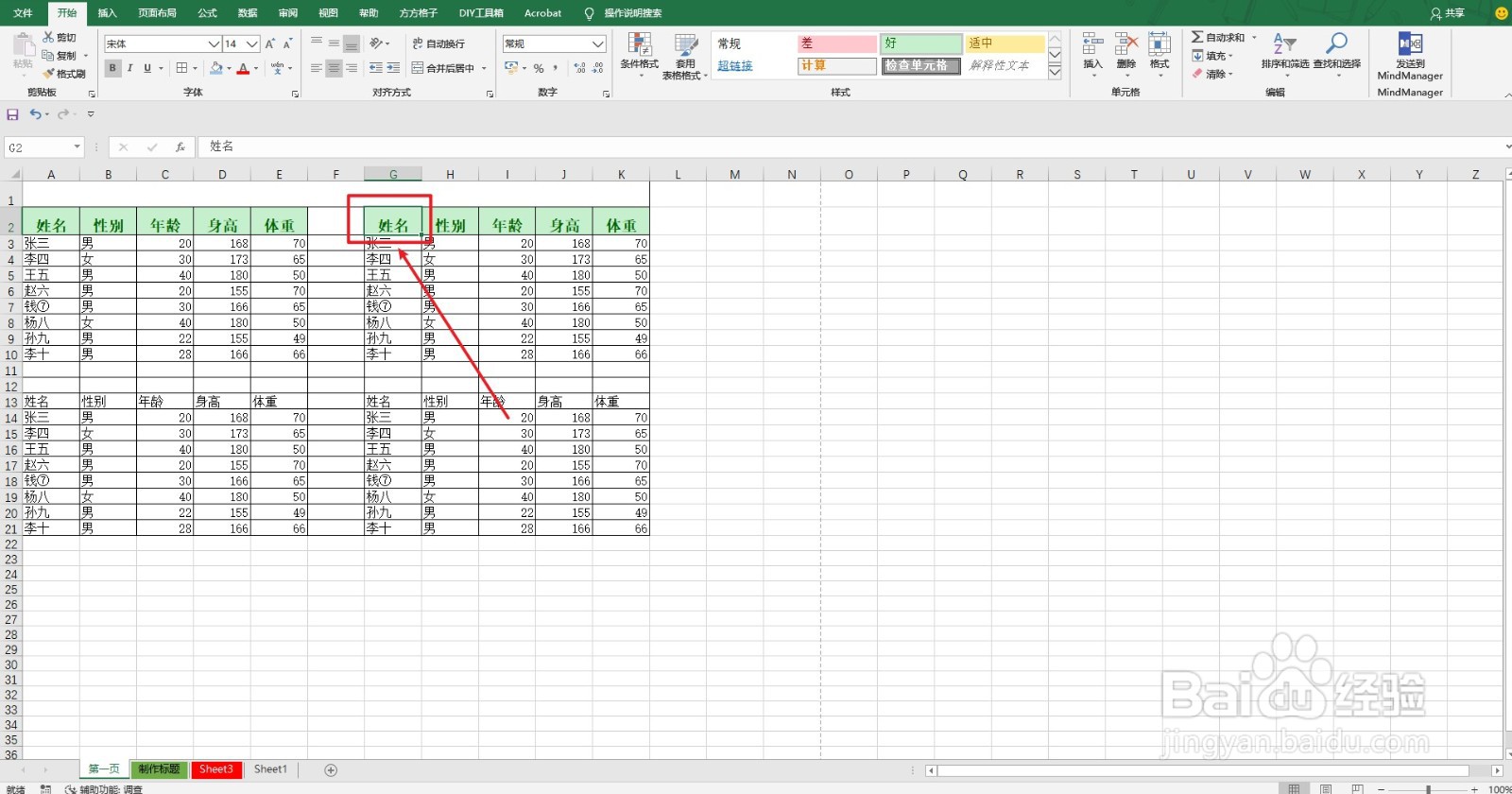Click the Cut (剪切) scissors button
The width and height of the screenshot is (1512, 794).
coord(59,38)
